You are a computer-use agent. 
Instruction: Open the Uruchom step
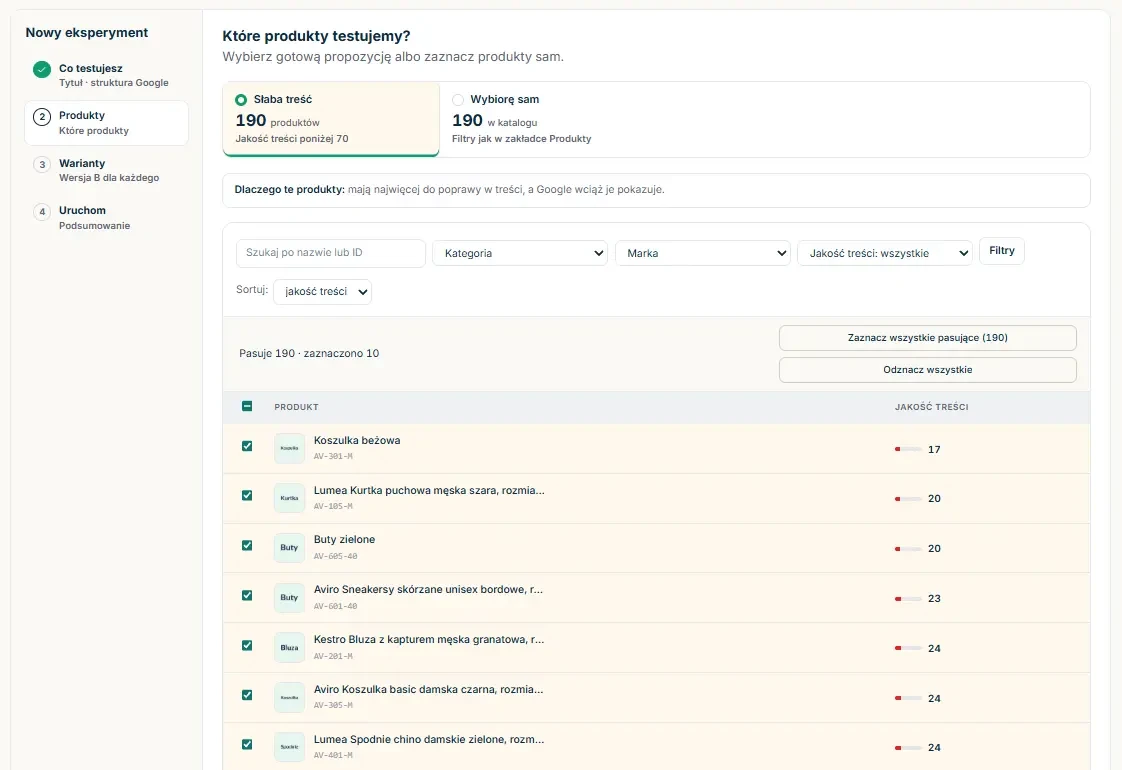coord(107,218)
